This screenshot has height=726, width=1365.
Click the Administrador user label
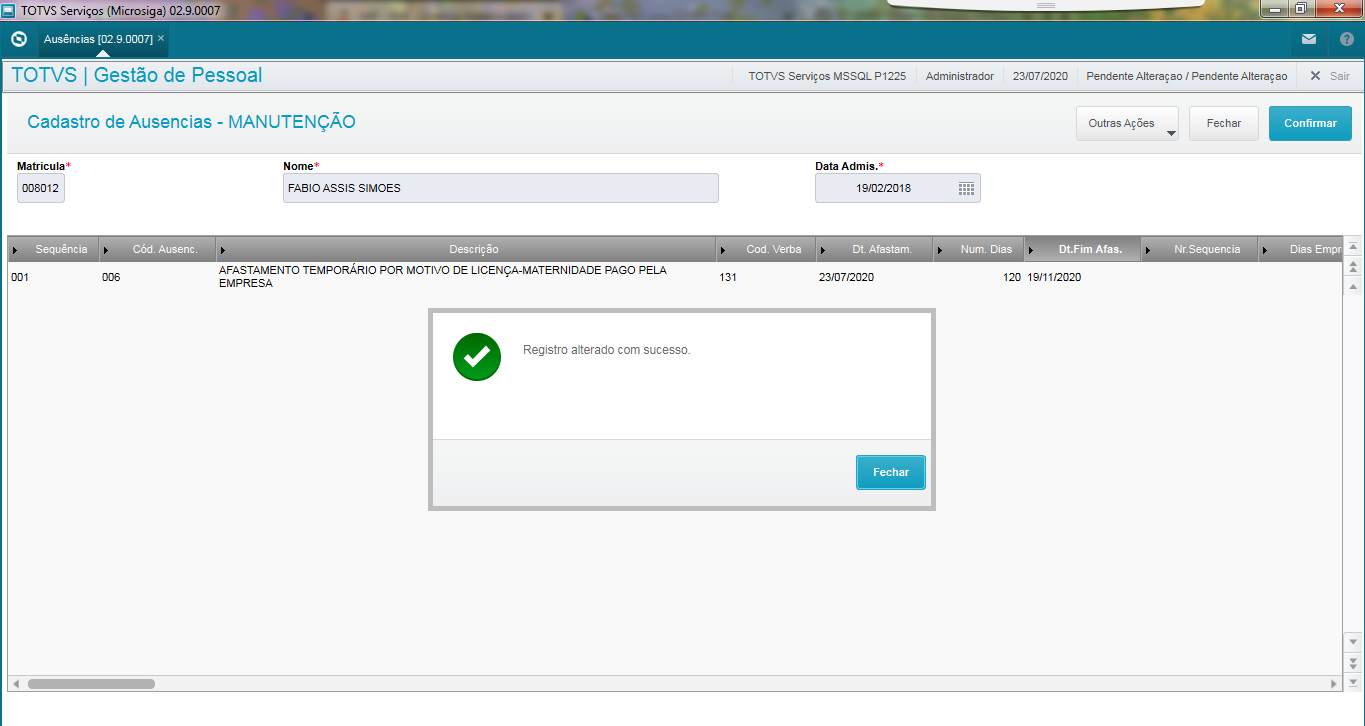tap(960, 76)
